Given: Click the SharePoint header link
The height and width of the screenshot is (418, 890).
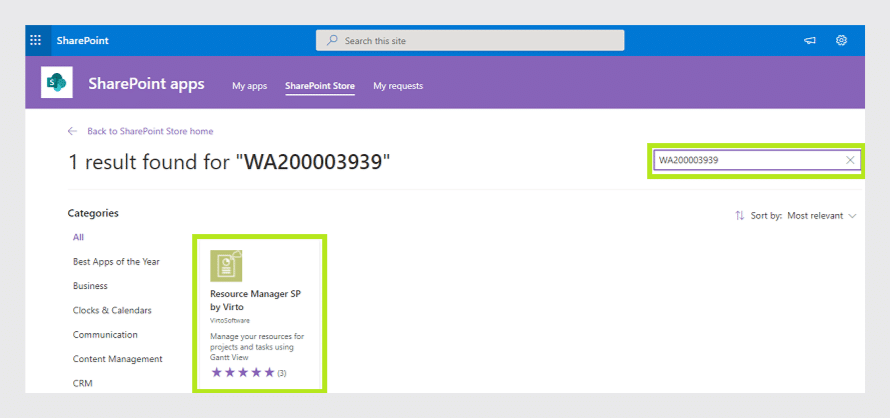Looking at the screenshot, I should [x=82, y=40].
